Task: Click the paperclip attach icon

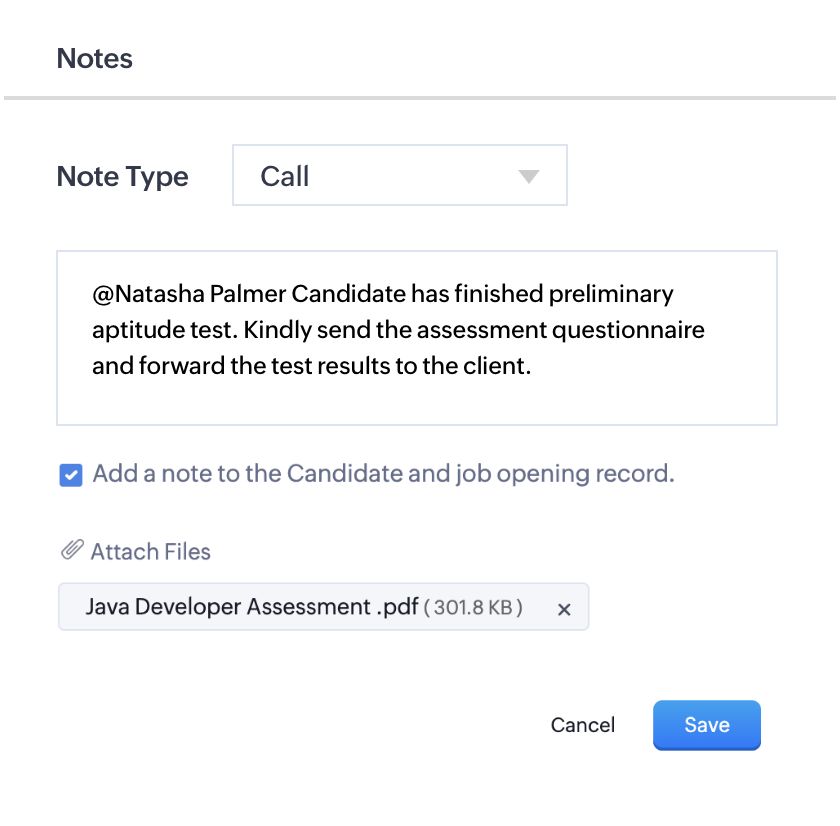Action: coord(71,550)
